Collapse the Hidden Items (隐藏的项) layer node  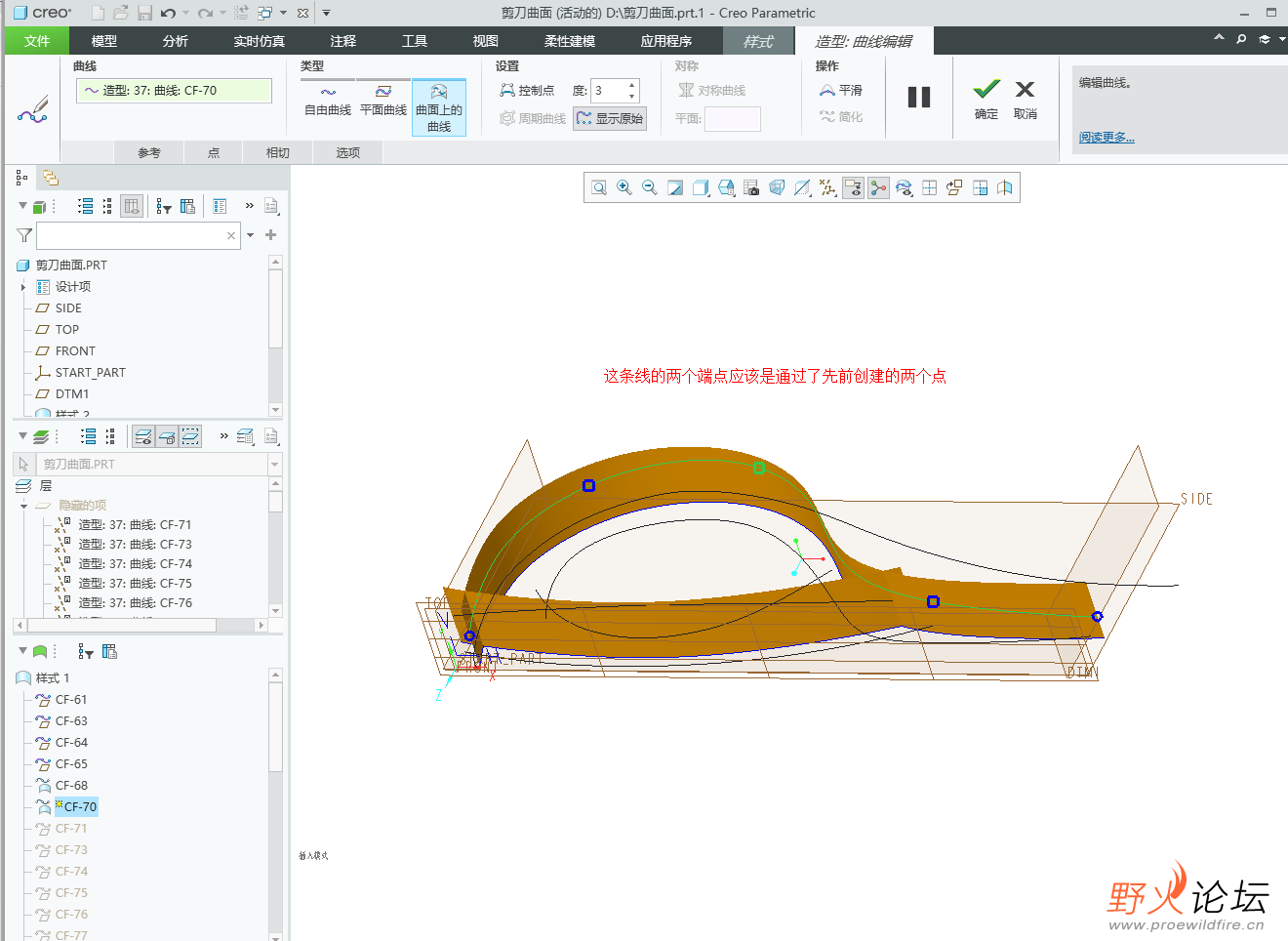click(x=23, y=506)
